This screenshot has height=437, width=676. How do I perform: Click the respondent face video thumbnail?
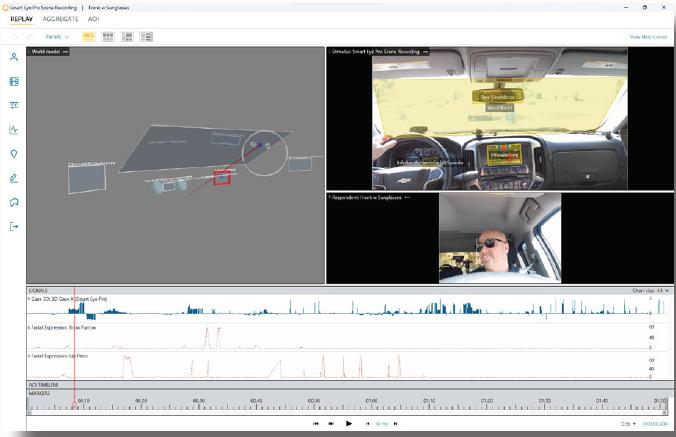click(x=500, y=238)
